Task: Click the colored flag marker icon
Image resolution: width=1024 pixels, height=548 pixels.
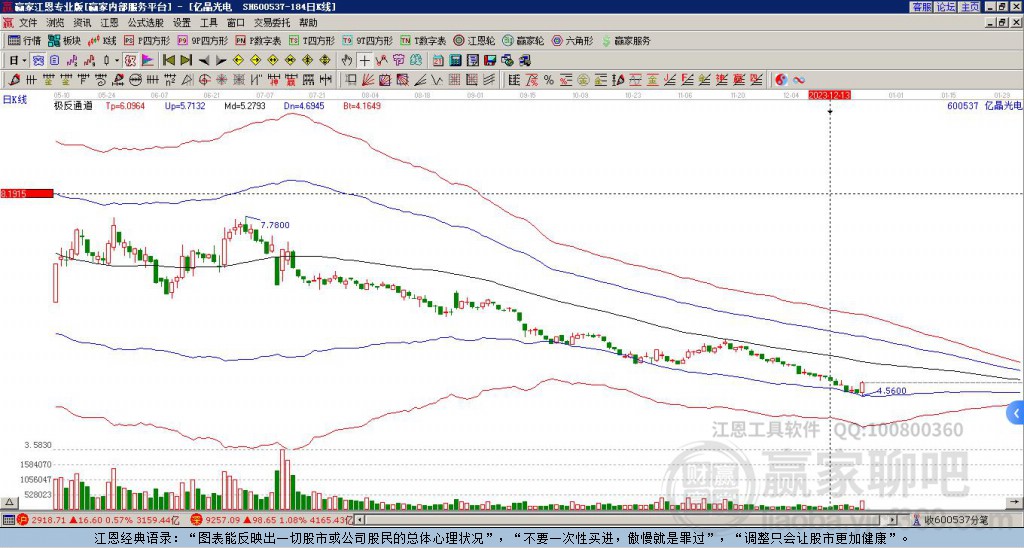Action: coord(148,61)
